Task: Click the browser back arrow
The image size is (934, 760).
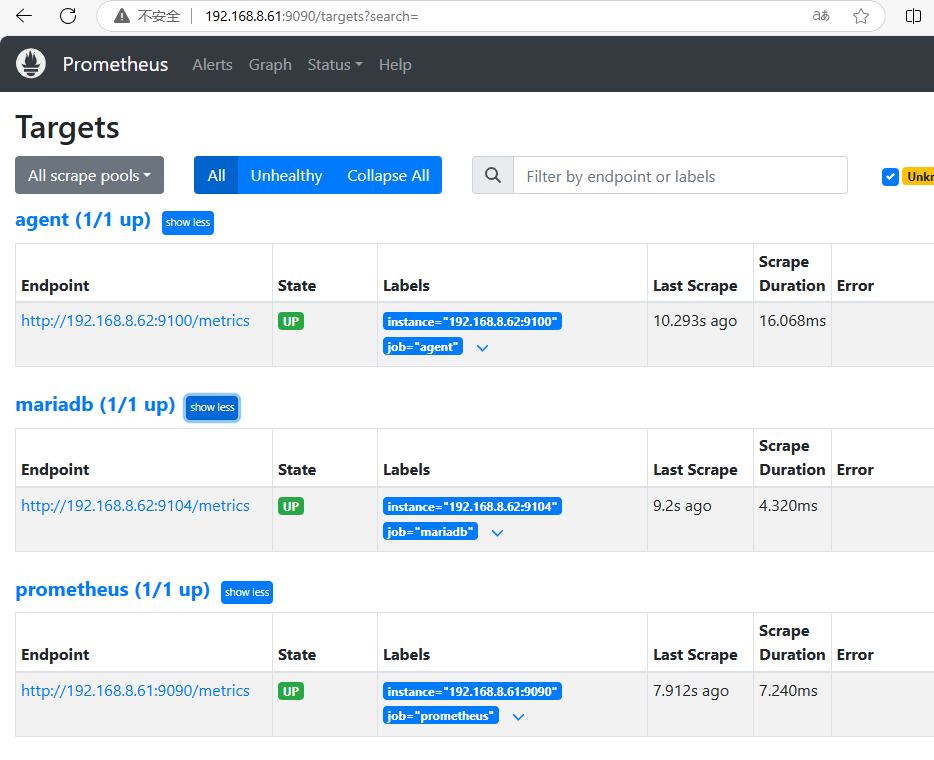Action: (x=24, y=16)
